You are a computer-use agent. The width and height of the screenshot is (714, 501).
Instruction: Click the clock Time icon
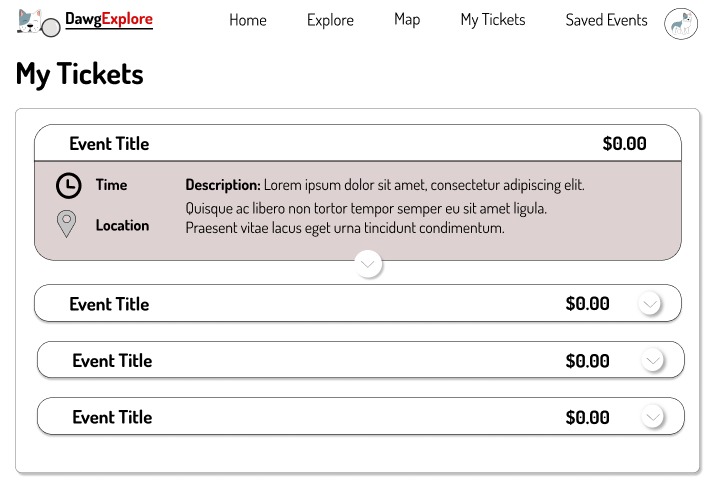coord(68,186)
